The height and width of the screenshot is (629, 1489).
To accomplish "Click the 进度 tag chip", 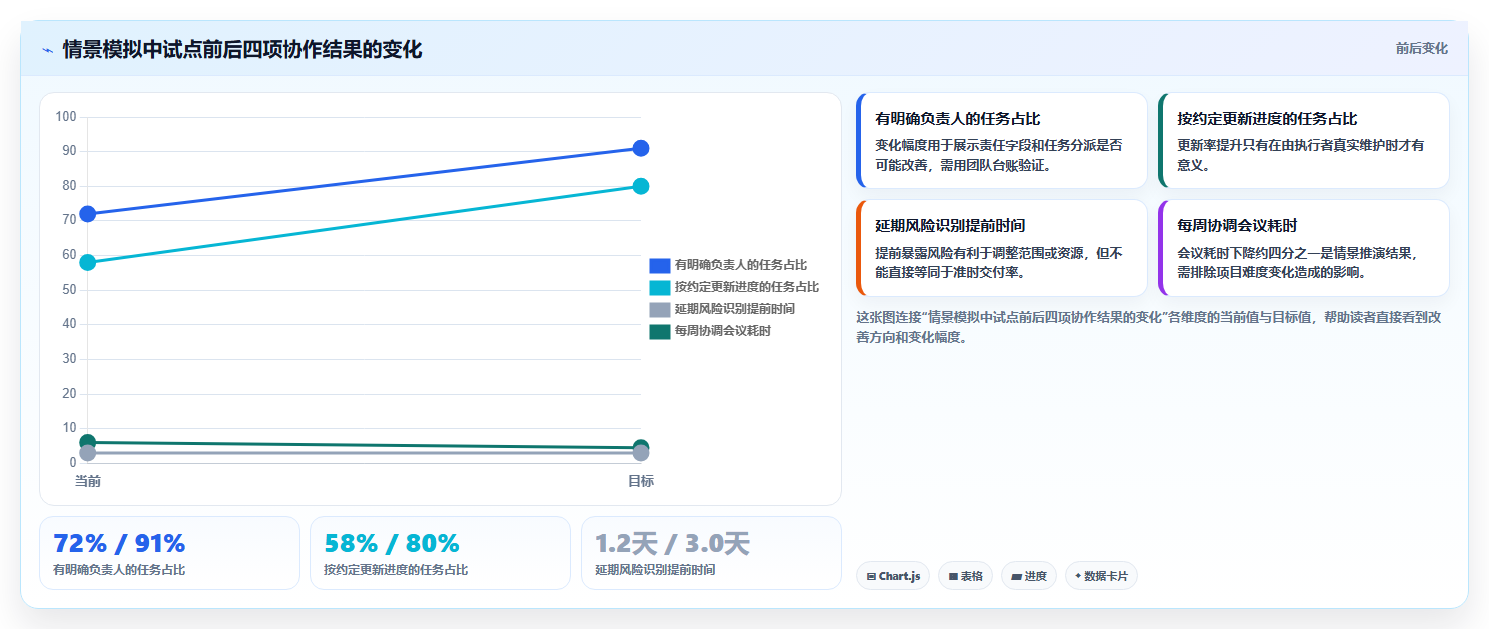I will [1029, 576].
